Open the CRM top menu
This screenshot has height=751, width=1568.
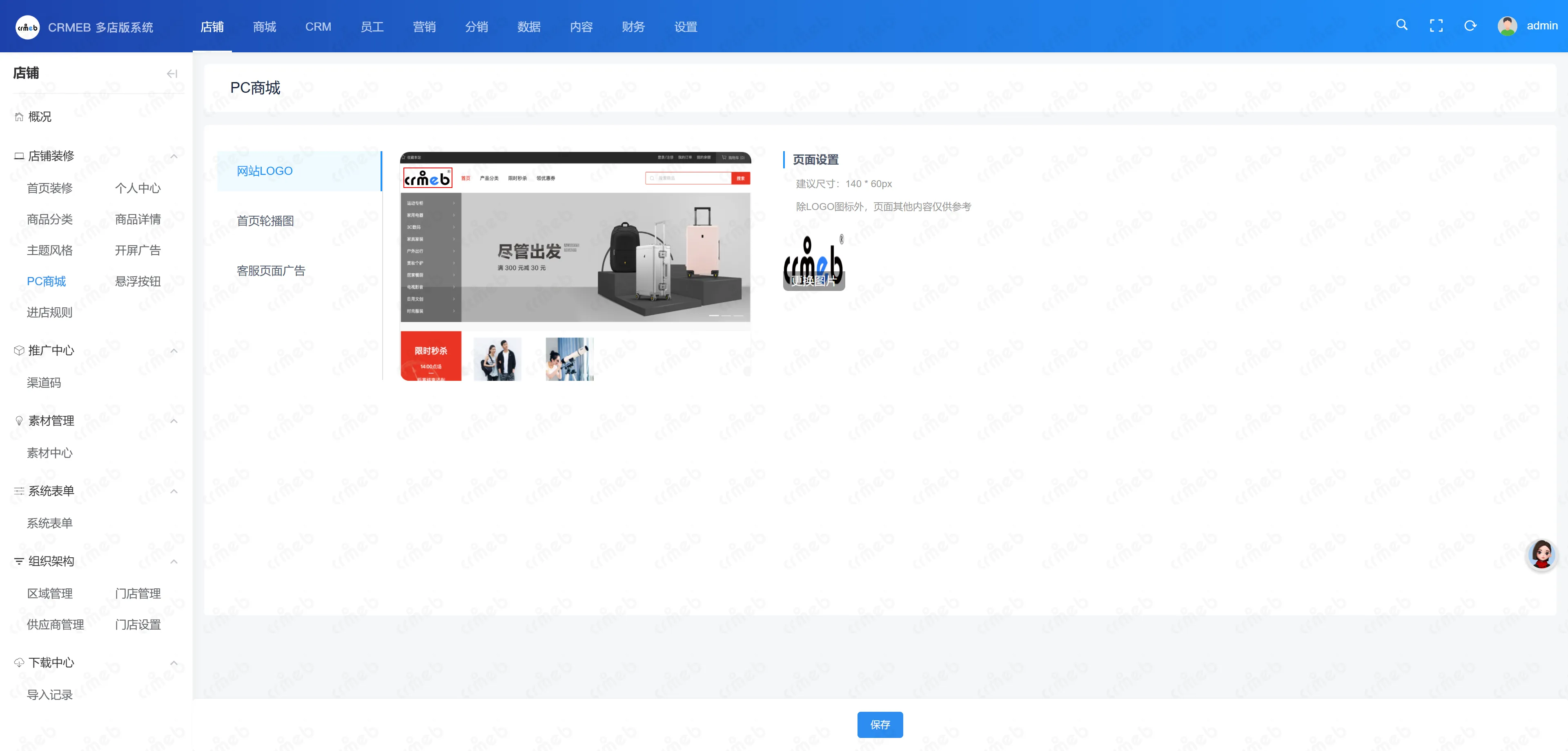click(318, 27)
